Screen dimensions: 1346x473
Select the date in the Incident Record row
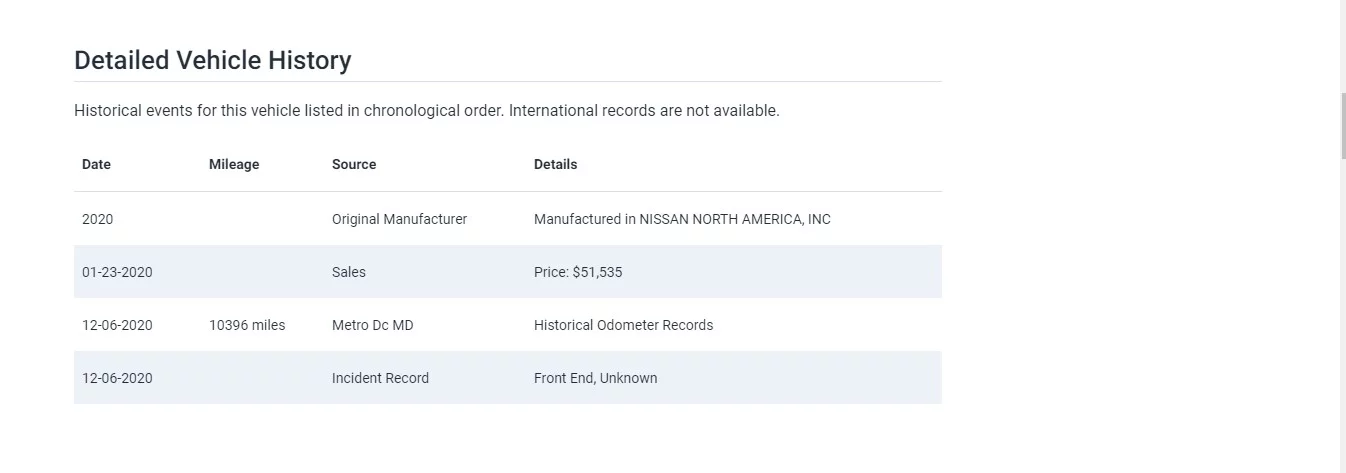[x=117, y=378]
